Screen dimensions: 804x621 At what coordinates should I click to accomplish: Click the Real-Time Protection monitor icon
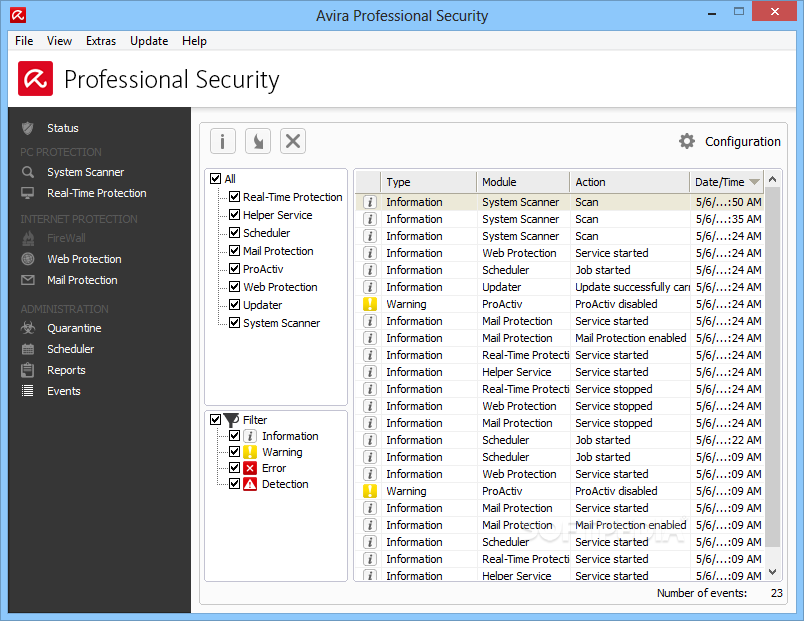tap(28, 193)
